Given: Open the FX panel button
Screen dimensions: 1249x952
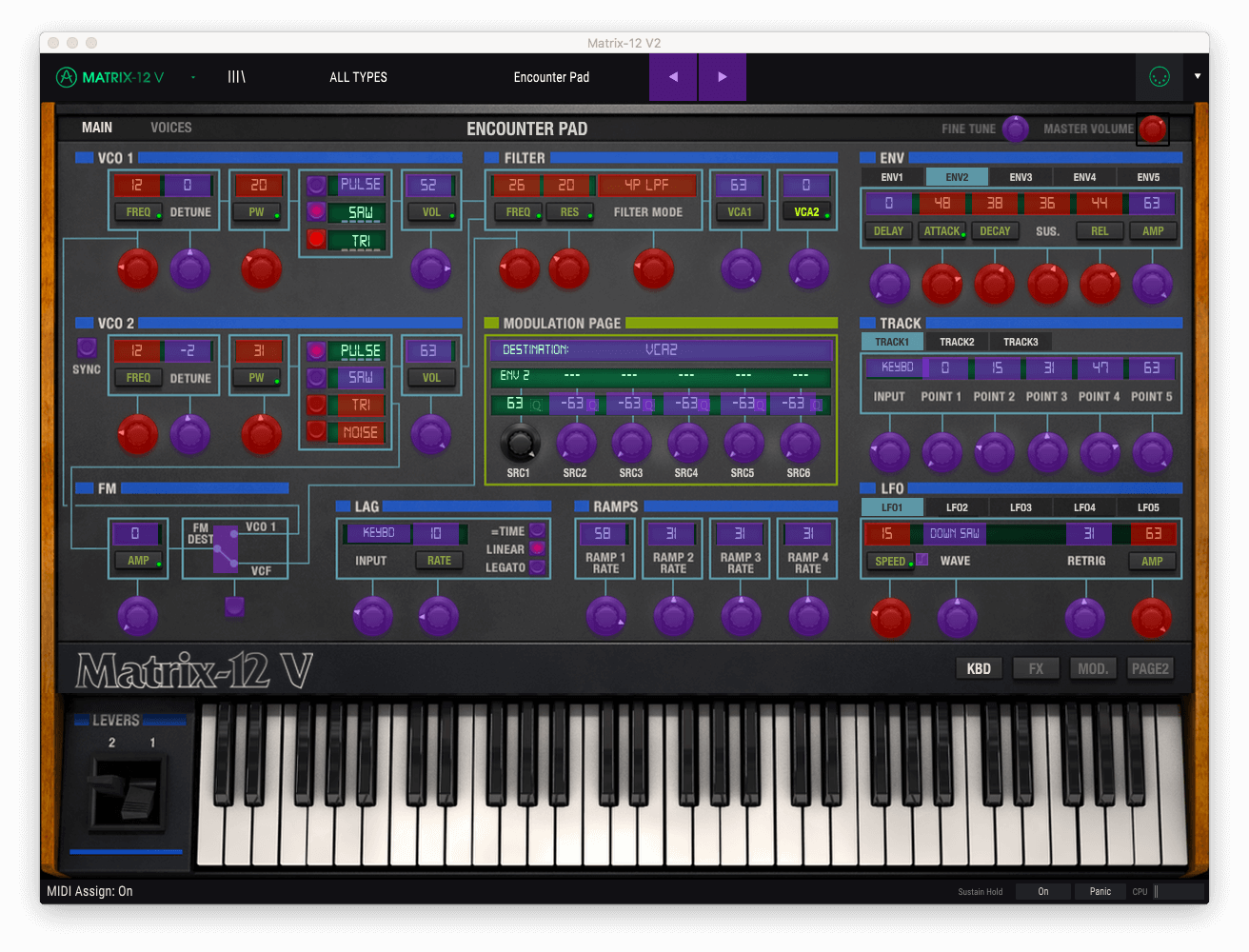Looking at the screenshot, I should (x=1036, y=669).
